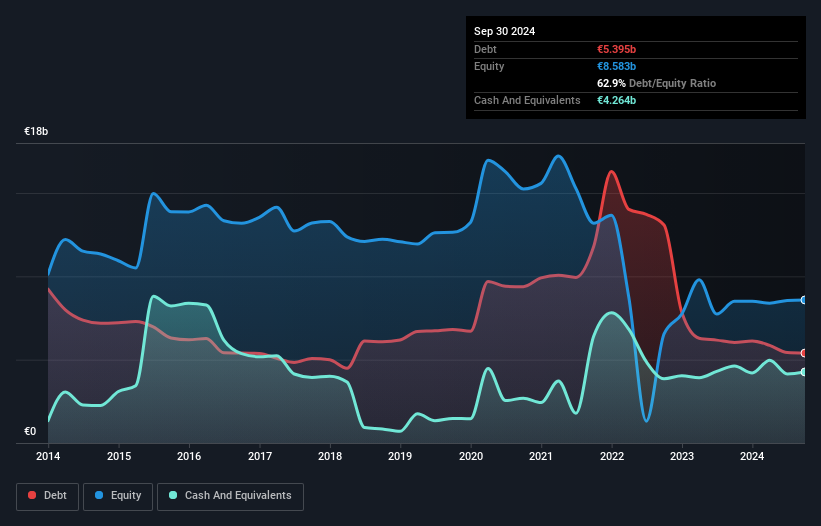Click the red Debt legend dot
The height and width of the screenshot is (526, 821).
32,495
